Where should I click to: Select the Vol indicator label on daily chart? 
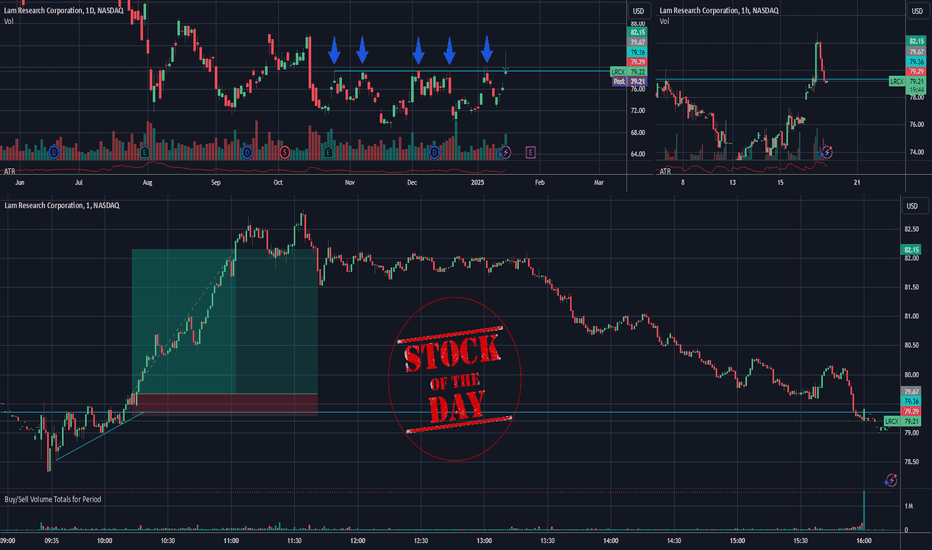click(8, 21)
